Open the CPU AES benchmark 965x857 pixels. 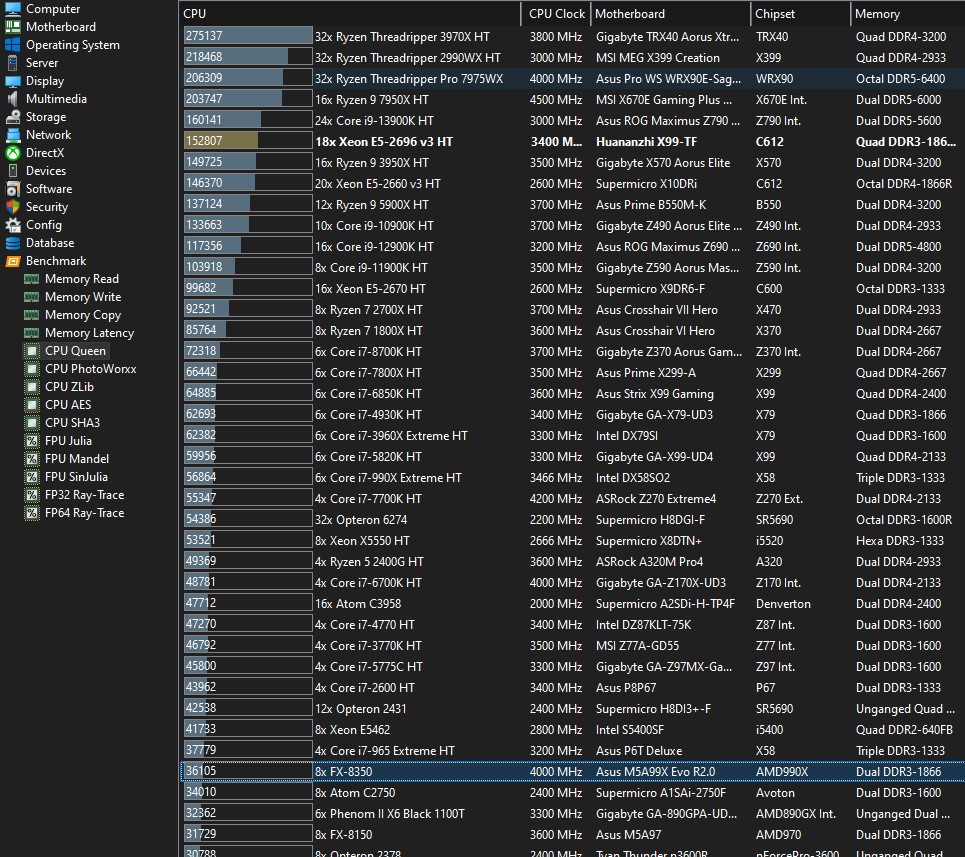click(x=68, y=405)
